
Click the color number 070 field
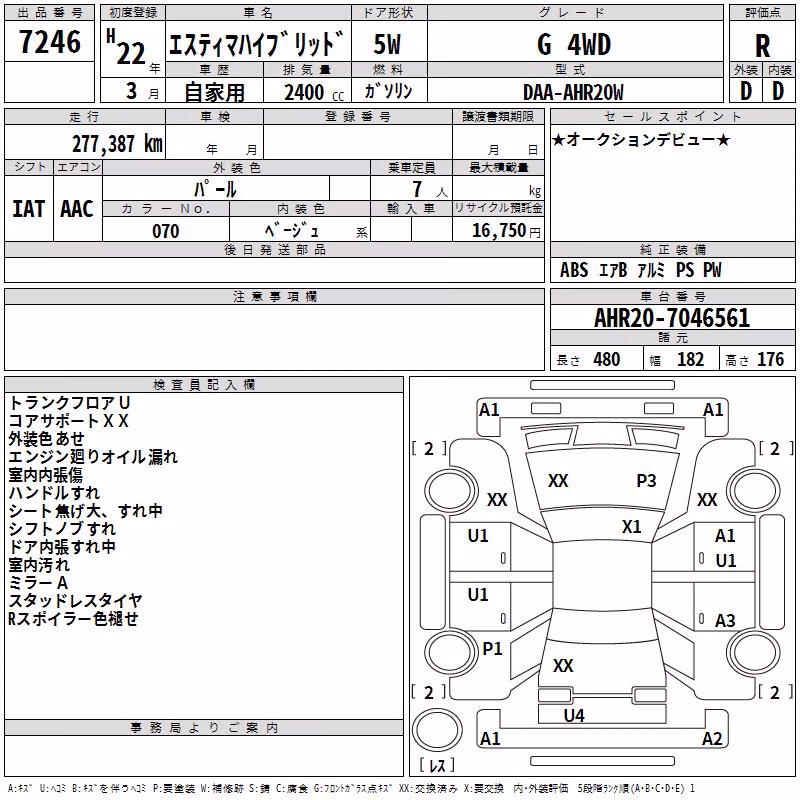(x=166, y=231)
